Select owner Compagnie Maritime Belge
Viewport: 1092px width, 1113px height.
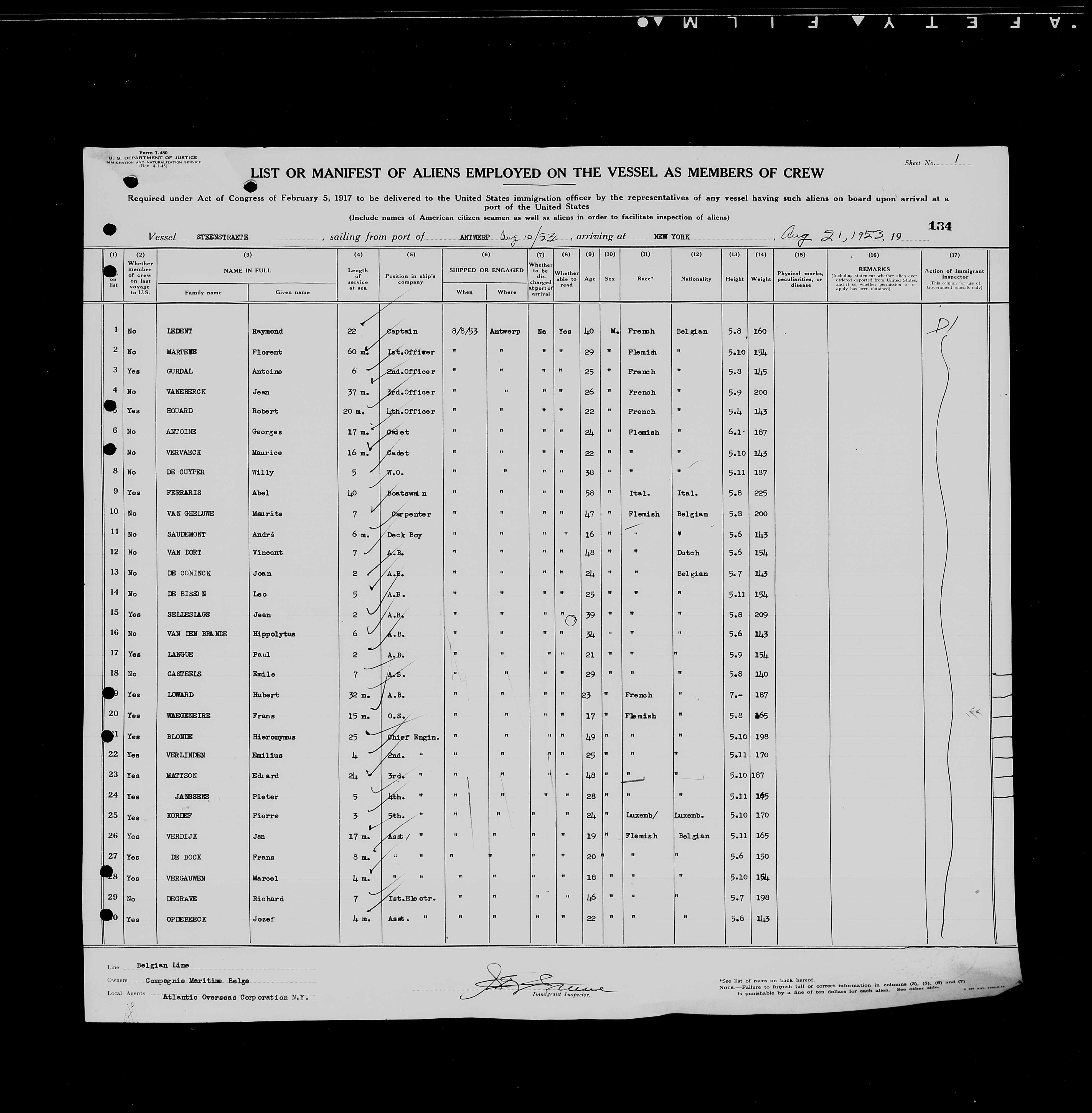click(x=197, y=981)
